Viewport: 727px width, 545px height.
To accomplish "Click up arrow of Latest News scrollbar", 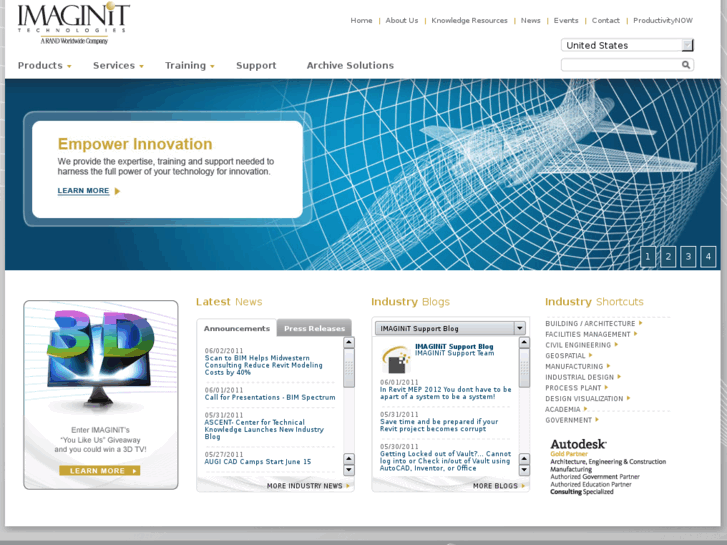I will coord(349,343).
